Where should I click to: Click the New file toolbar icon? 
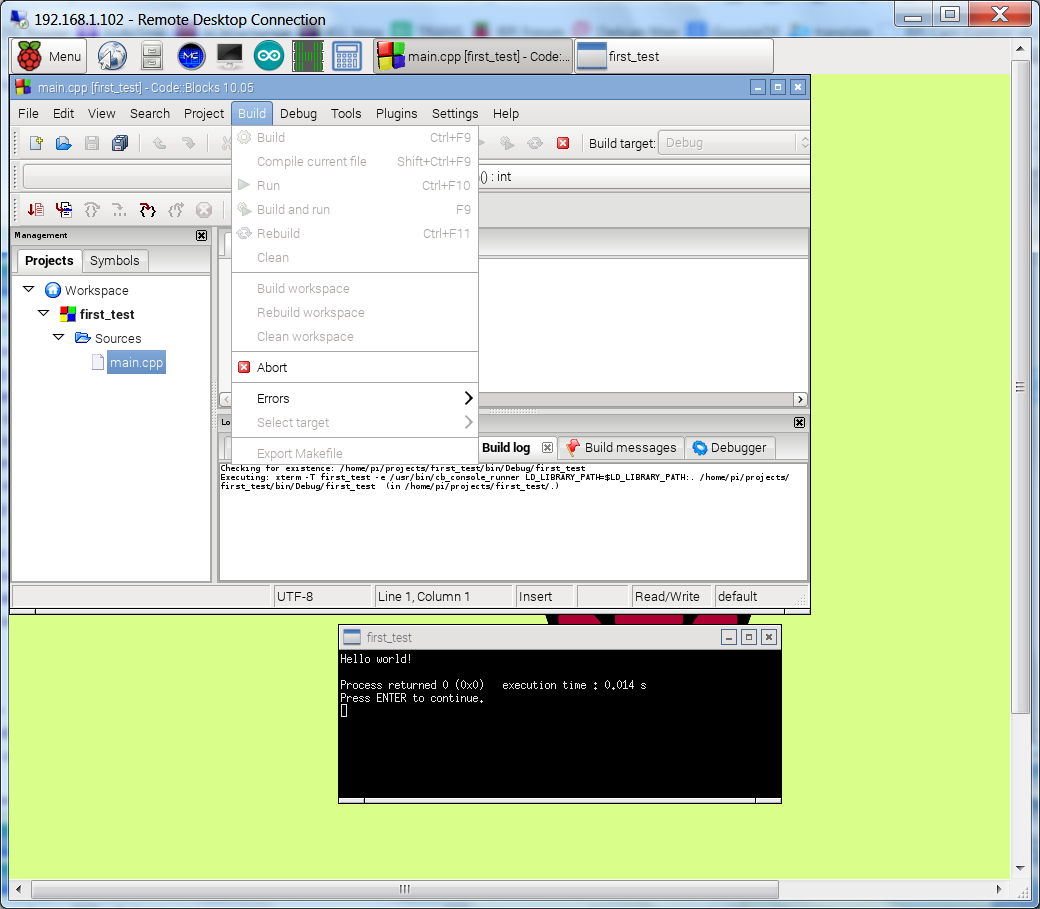point(36,143)
